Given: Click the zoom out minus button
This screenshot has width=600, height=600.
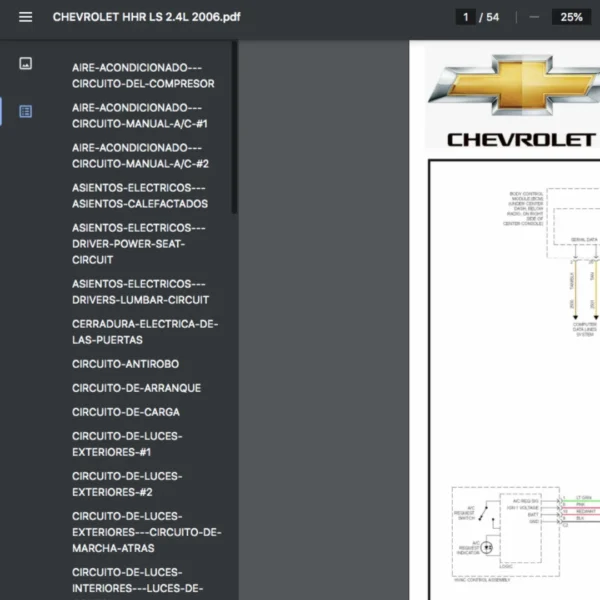Looking at the screenshot, I should [x=535, y=17].
